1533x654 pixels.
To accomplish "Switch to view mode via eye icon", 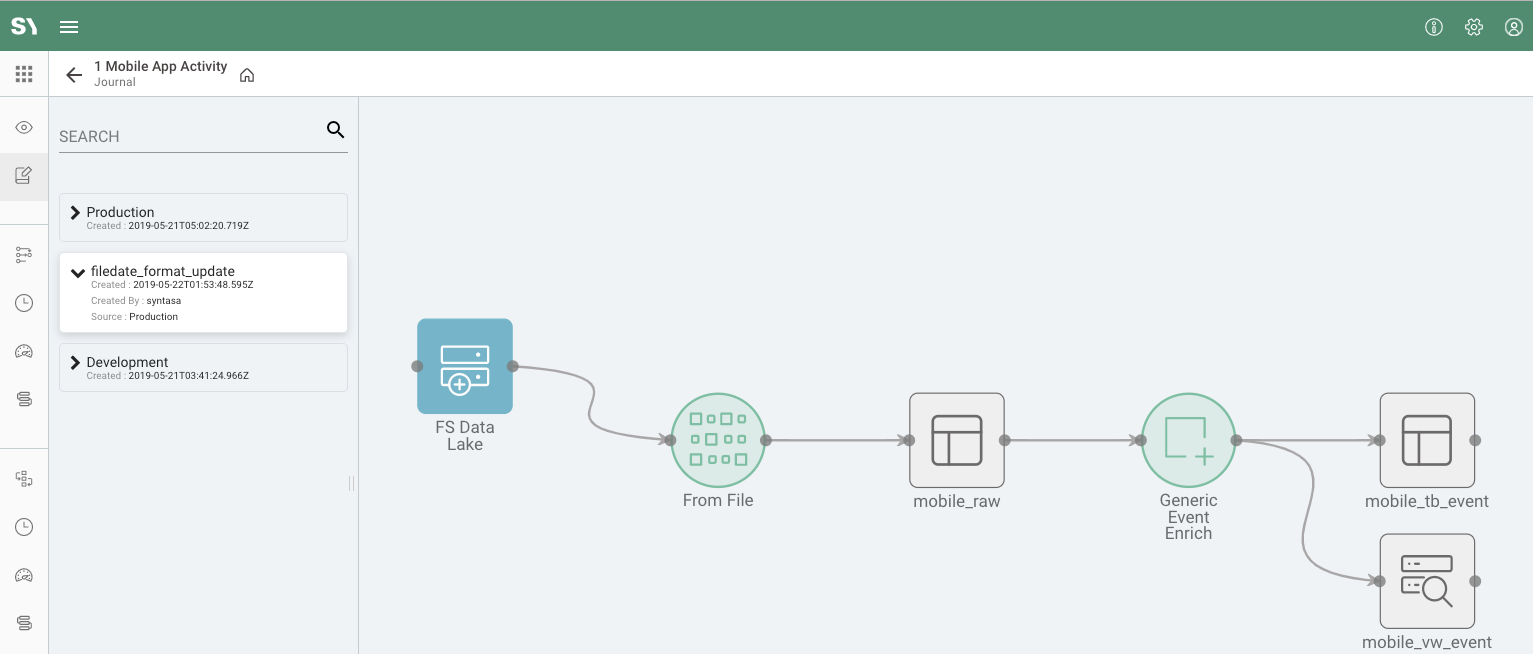I will [x=24, y=127].
